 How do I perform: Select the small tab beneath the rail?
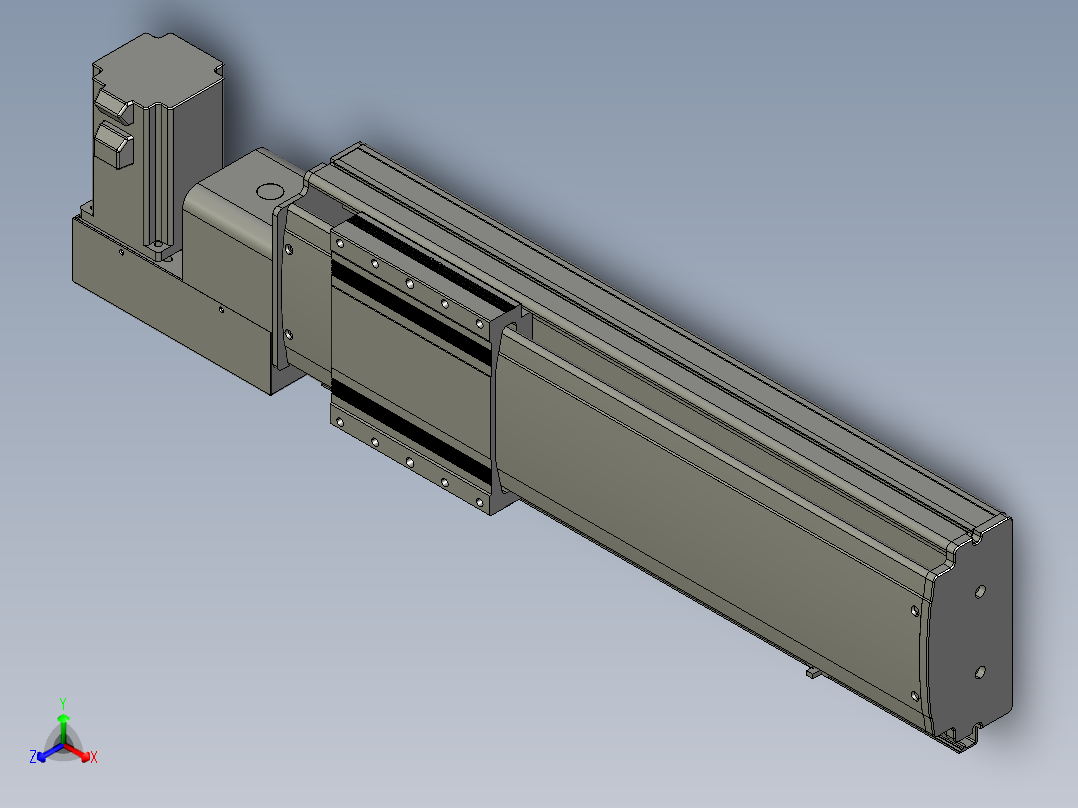pos(813,672)
